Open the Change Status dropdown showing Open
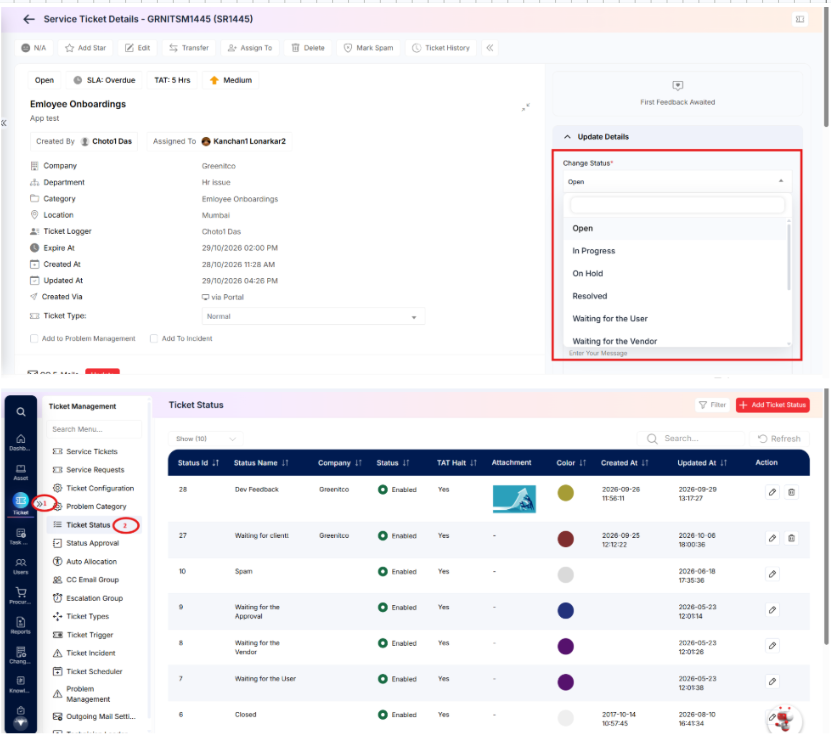Screen dimensions: 831x735 tap(676, 182)
